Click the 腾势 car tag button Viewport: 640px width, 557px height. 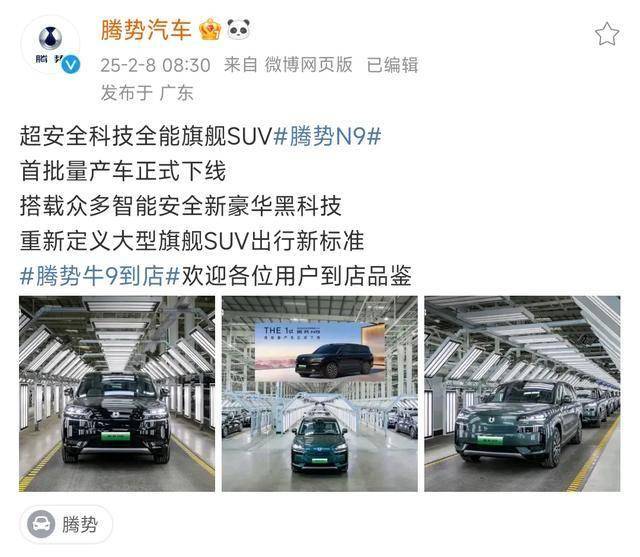coord(65,524)
